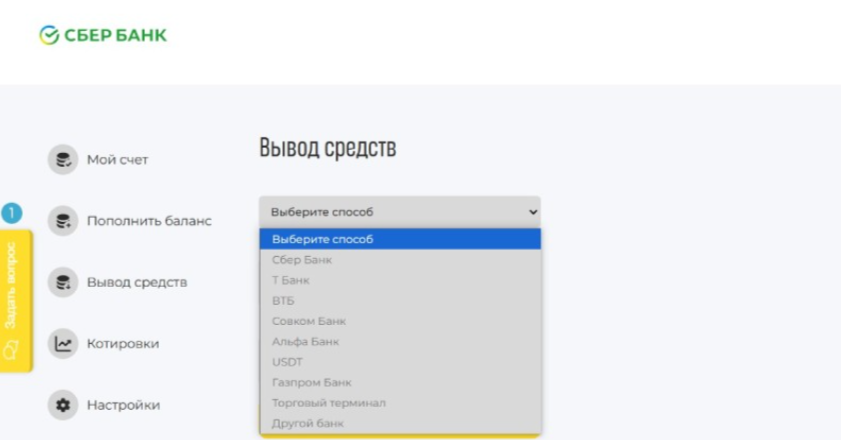Image resolution: width=841 pixels, height=440 pixels.
Task: Click the chart icon beside Котировки
Action: (63, 343)
